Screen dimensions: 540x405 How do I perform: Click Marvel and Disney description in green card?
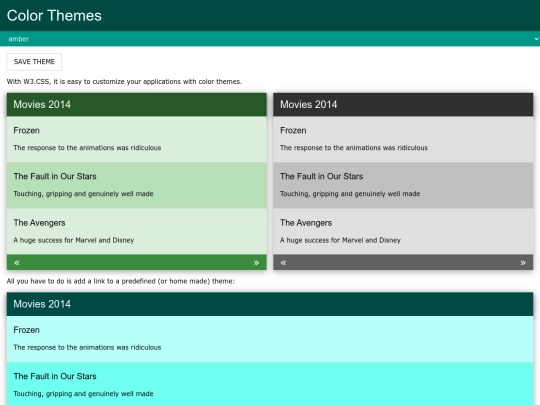tap(74, 240)
